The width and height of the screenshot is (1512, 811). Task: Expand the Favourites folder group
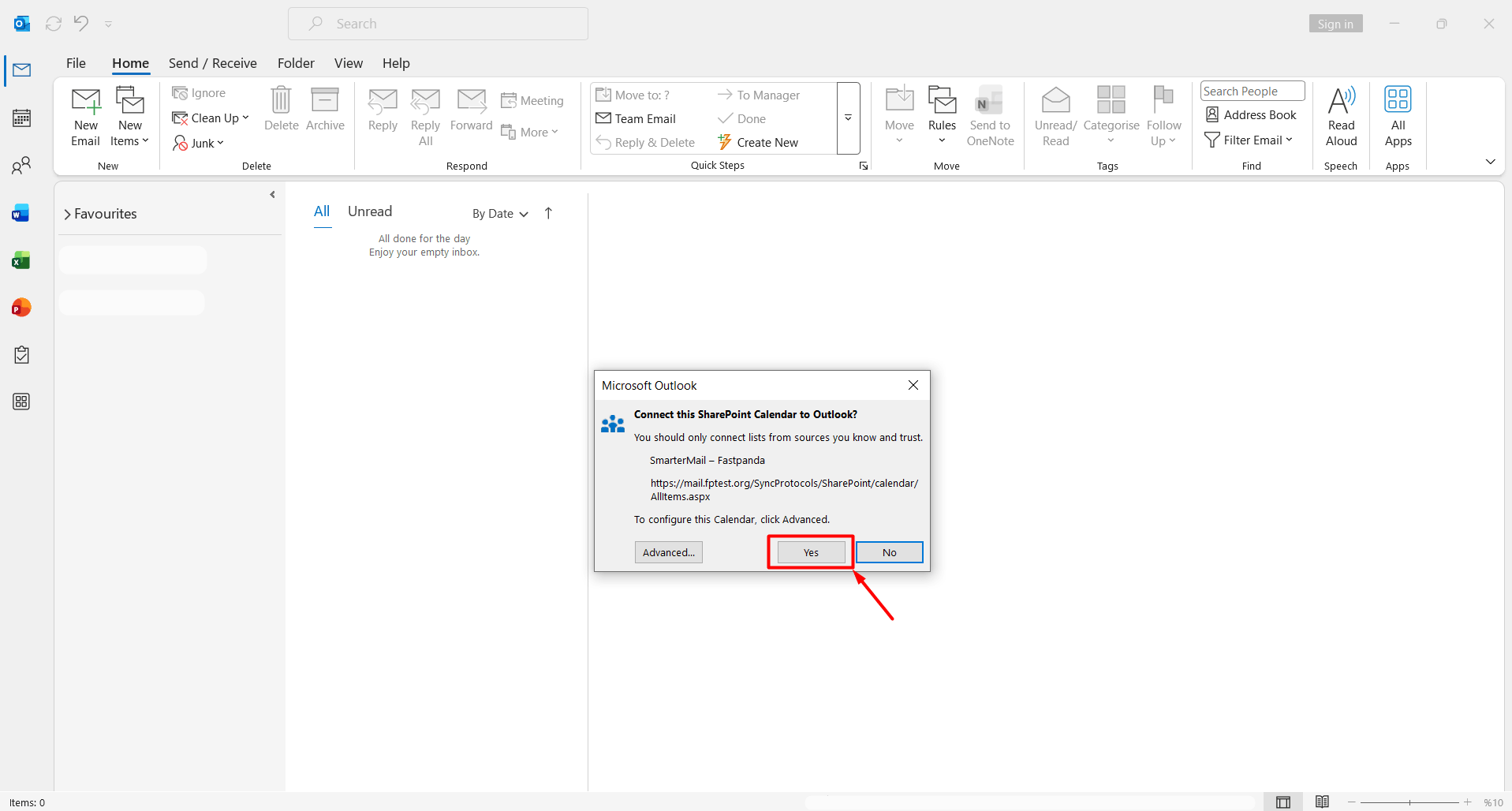(x=100, y=214)
